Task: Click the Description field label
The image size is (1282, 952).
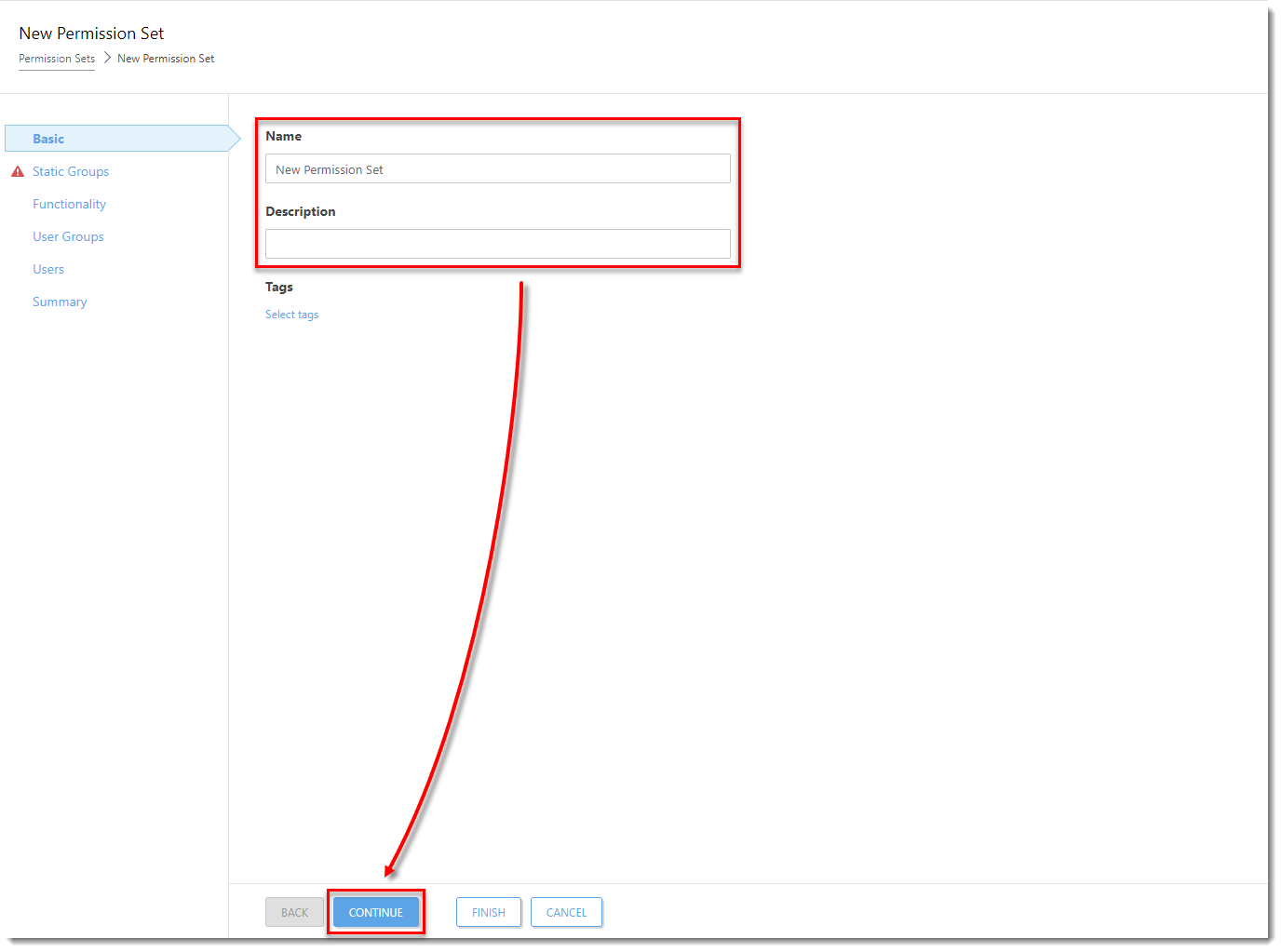Action: 301,211
